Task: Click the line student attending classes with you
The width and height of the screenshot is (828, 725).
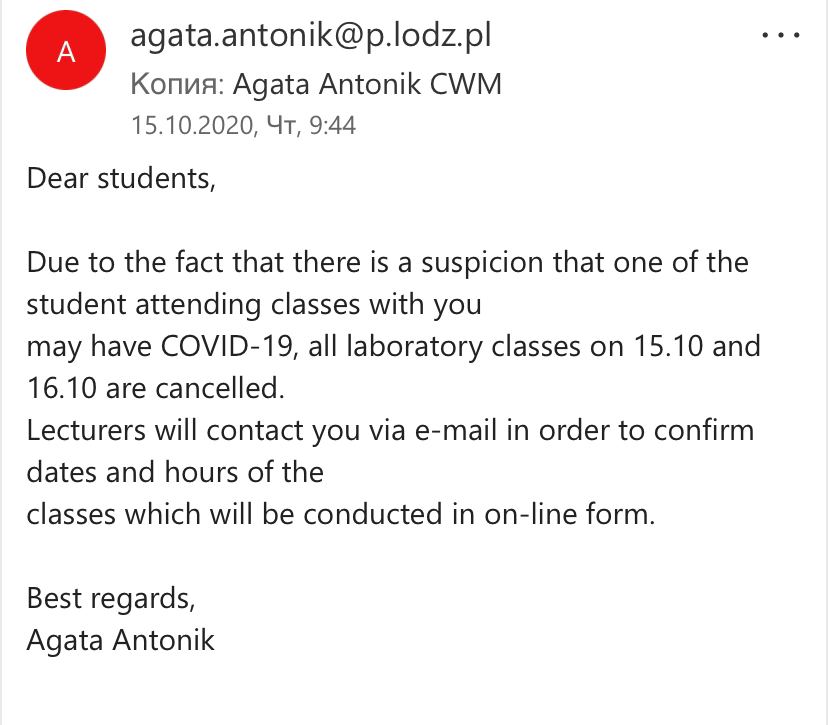Action: click(254, 305)
